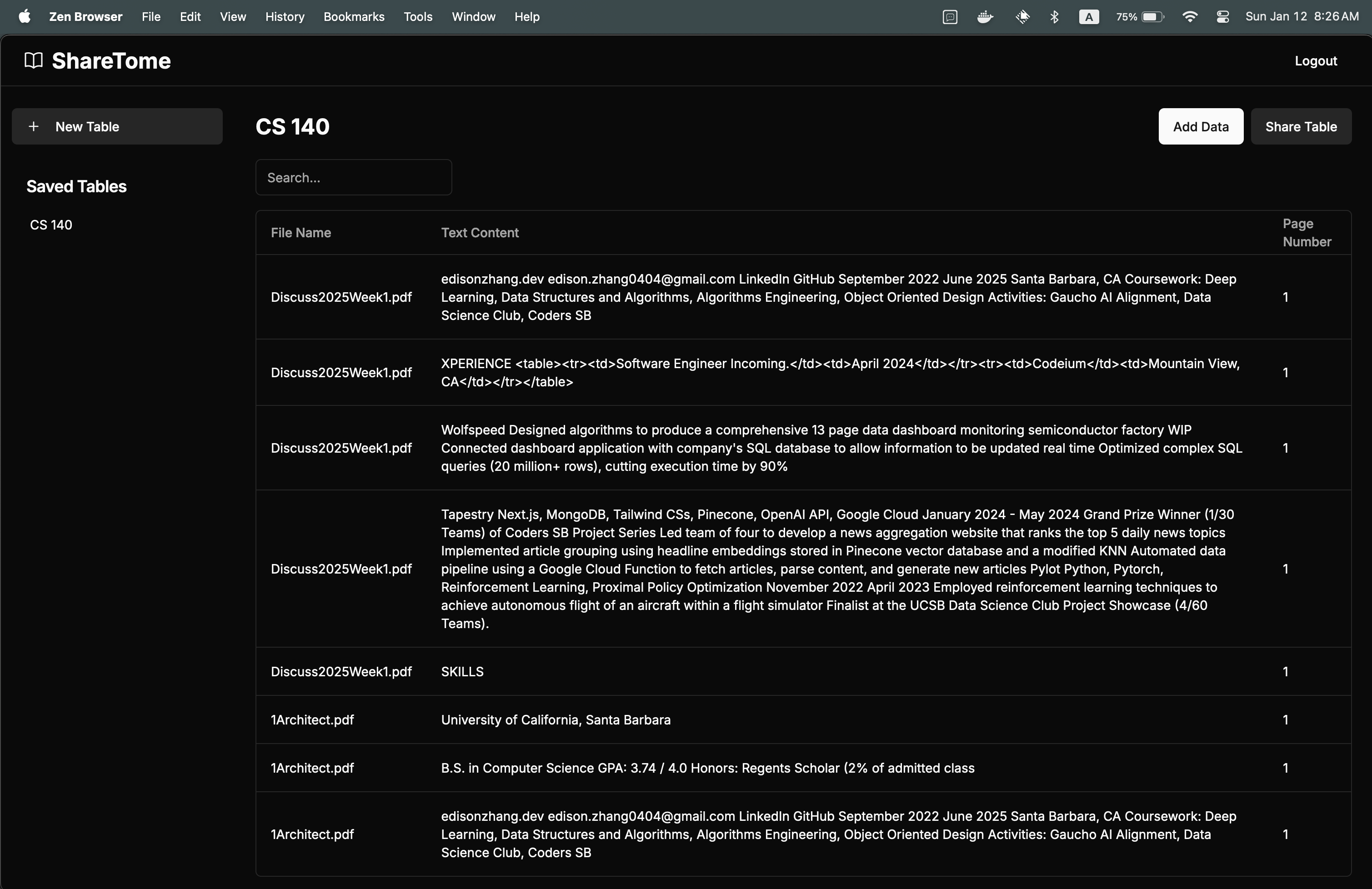Viewport: 1372px width, 889px height.
Task: Click the keyboard input source icon
Action: 1088,17
